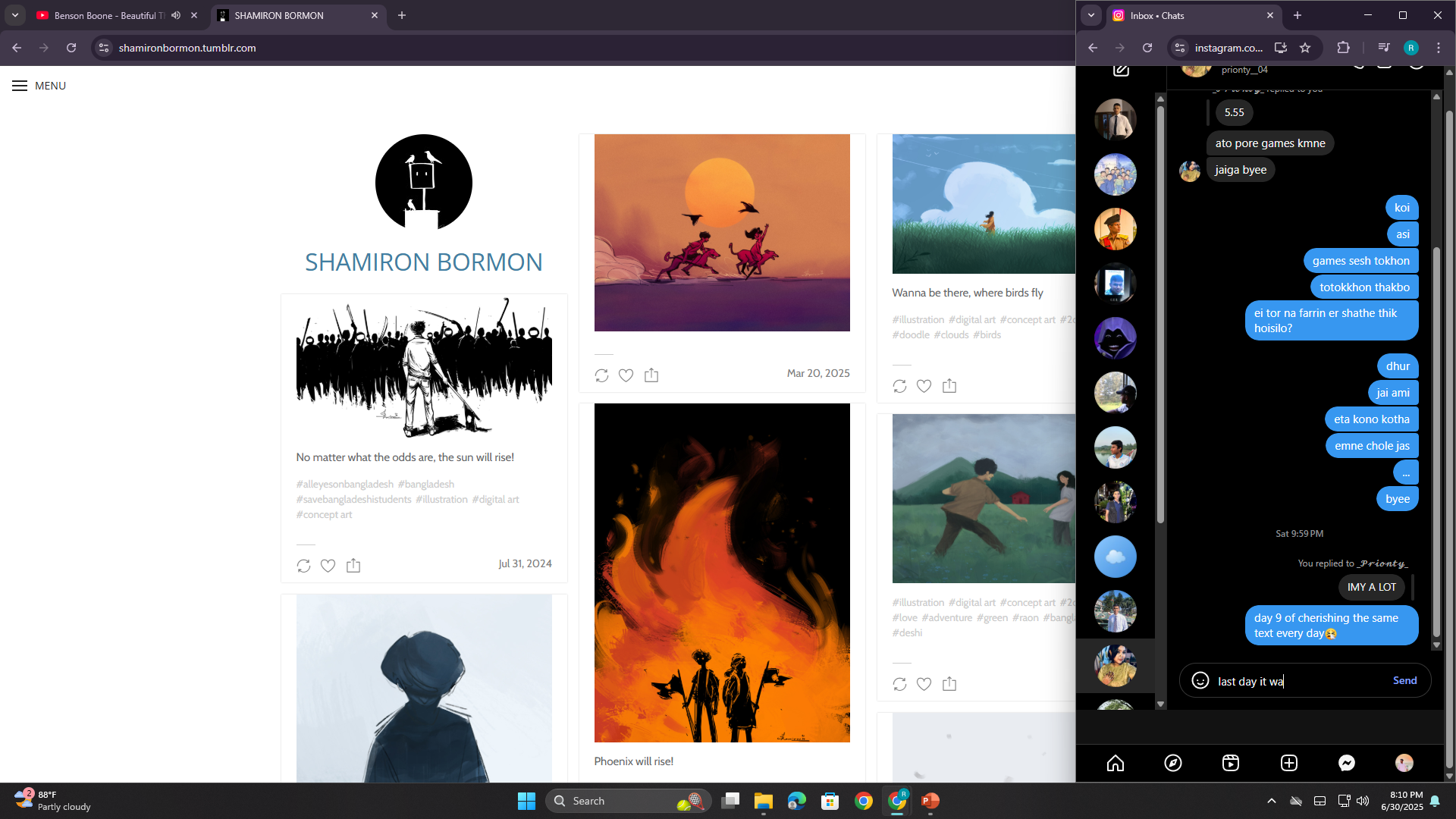This screenshot has width=1456, height=819.
Task: Reload the Tumblr page
Action: pyautogui.click(x=71, y=48)
